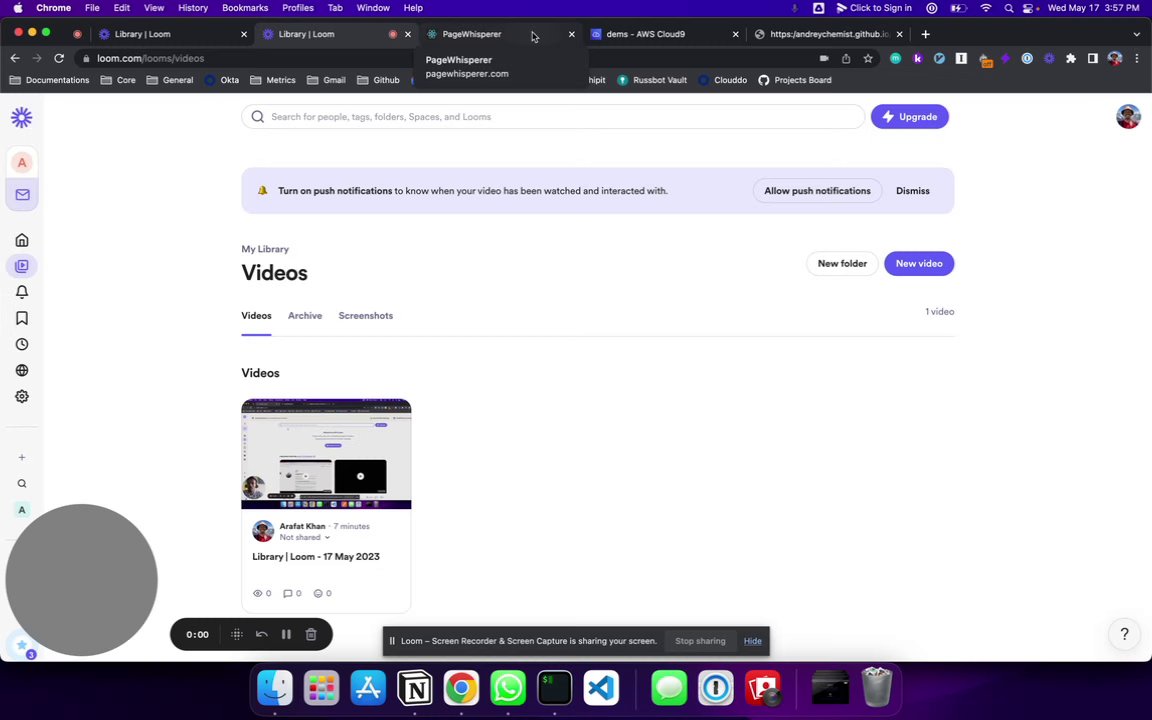Click the sidebar search magnifier icon

pyautogui.click(x=22, y=483)
